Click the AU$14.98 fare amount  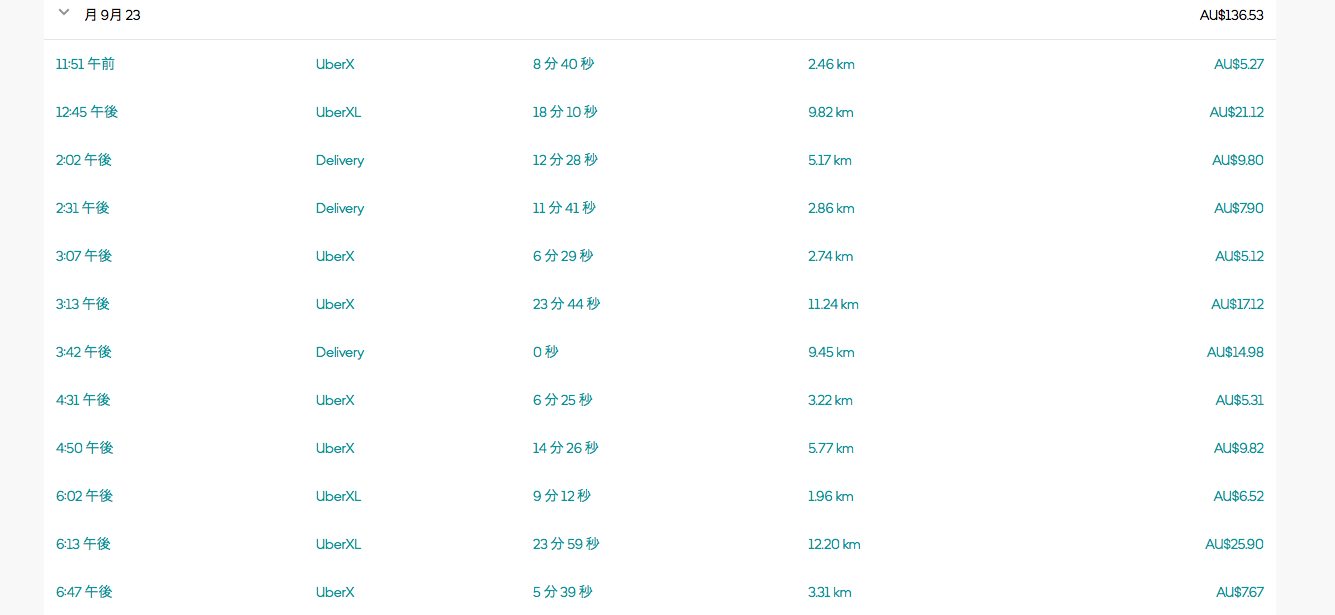pyautogui.click(x=1235, y=352)
